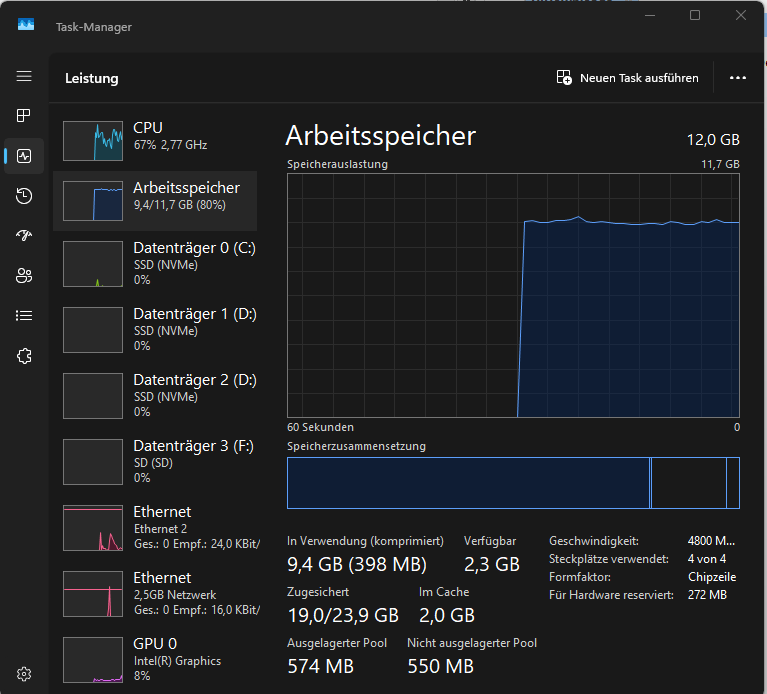Image resolution: width=767 pixels, height=694 pixels.
Task: Open the three-dot more options menu
Action: [x=738, y=77]
